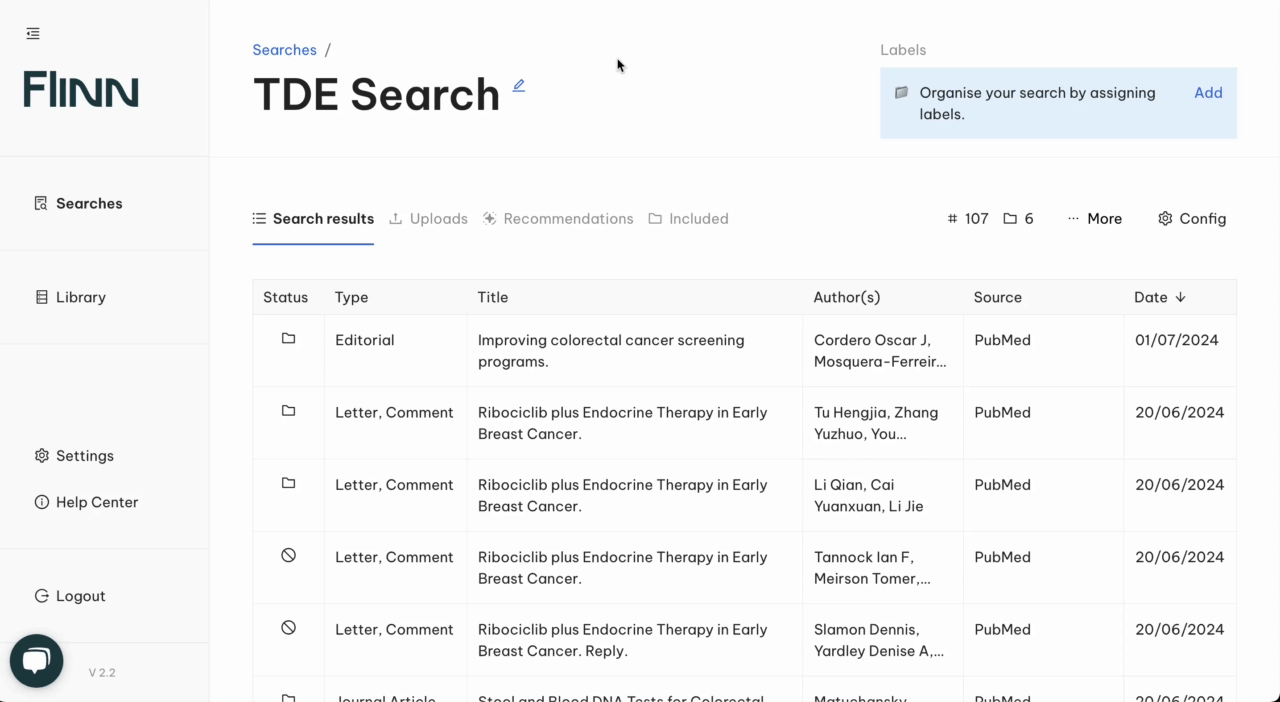
Task: Toggle folder status for Li Qian row
Action: click(288, 483)
